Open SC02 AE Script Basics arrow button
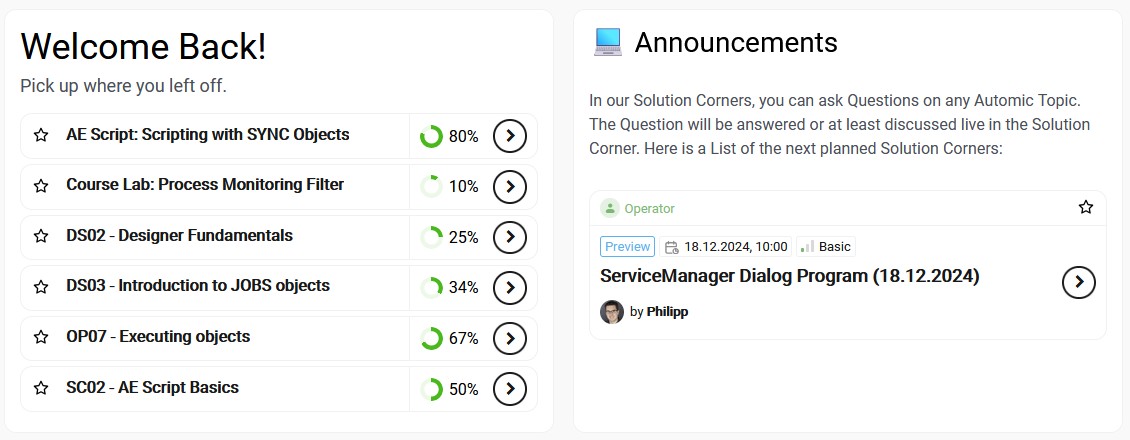1130x440 pixels. click(510, 388)
